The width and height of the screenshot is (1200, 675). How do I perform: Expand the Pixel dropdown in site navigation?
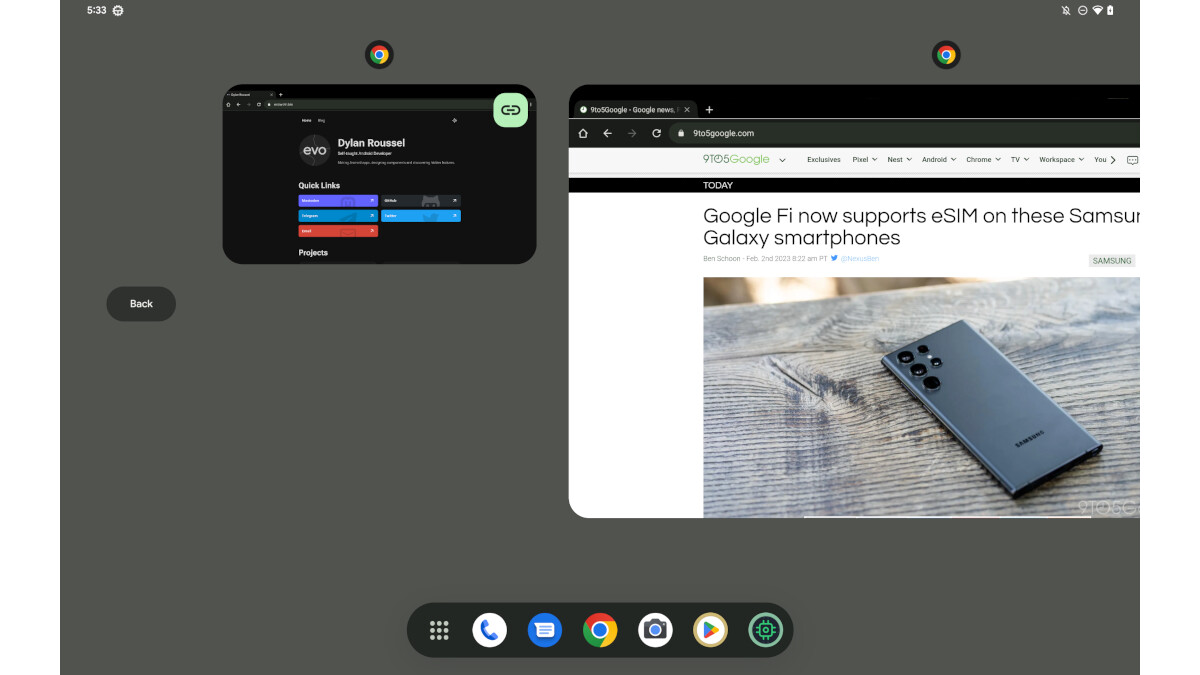coord(864,160)
